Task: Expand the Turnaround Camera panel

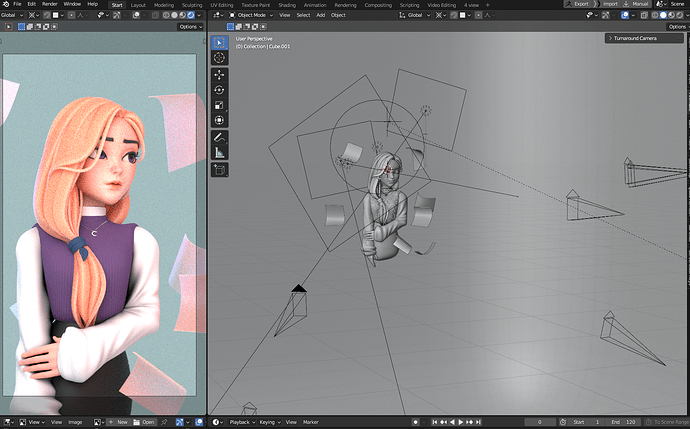Action: coord(644,38)
